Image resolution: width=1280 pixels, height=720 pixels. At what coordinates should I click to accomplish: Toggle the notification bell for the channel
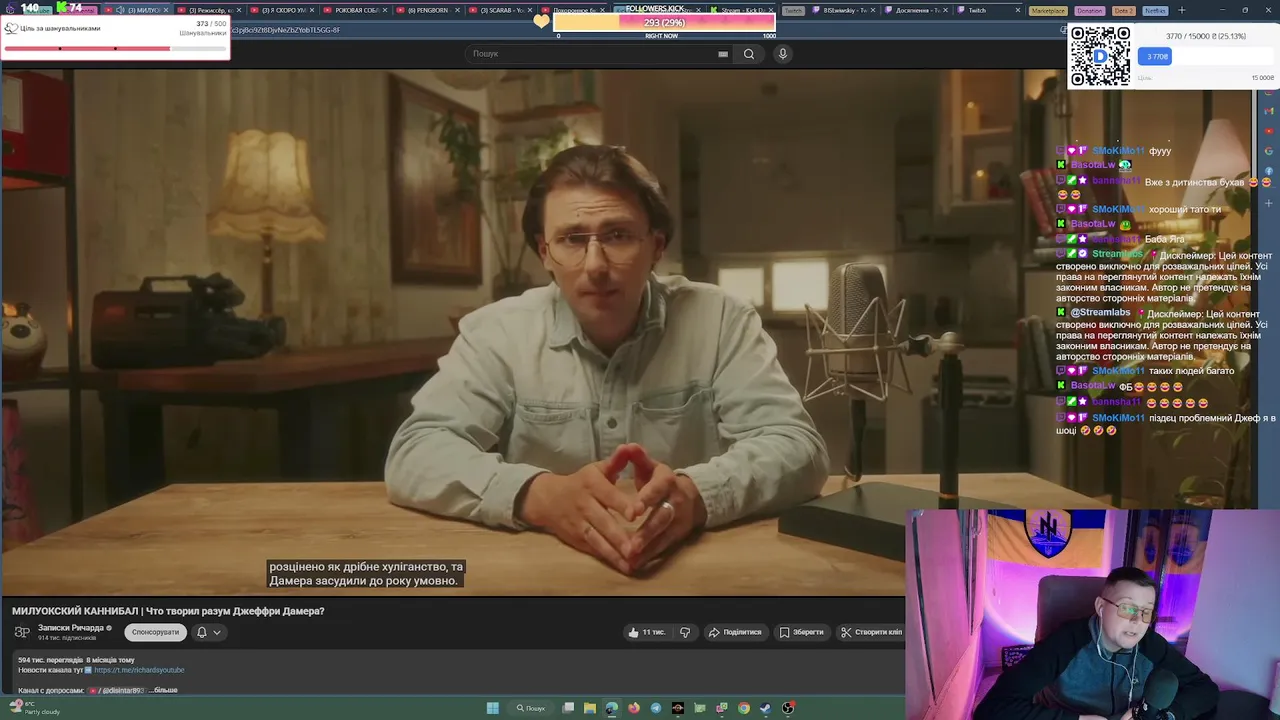click(201, 632)
